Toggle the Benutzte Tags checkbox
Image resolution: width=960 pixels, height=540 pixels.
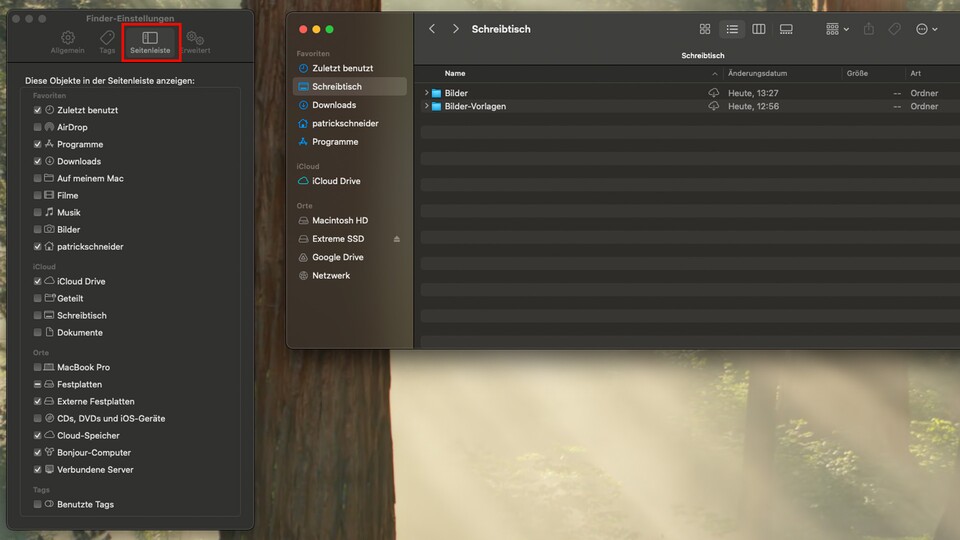38,504
